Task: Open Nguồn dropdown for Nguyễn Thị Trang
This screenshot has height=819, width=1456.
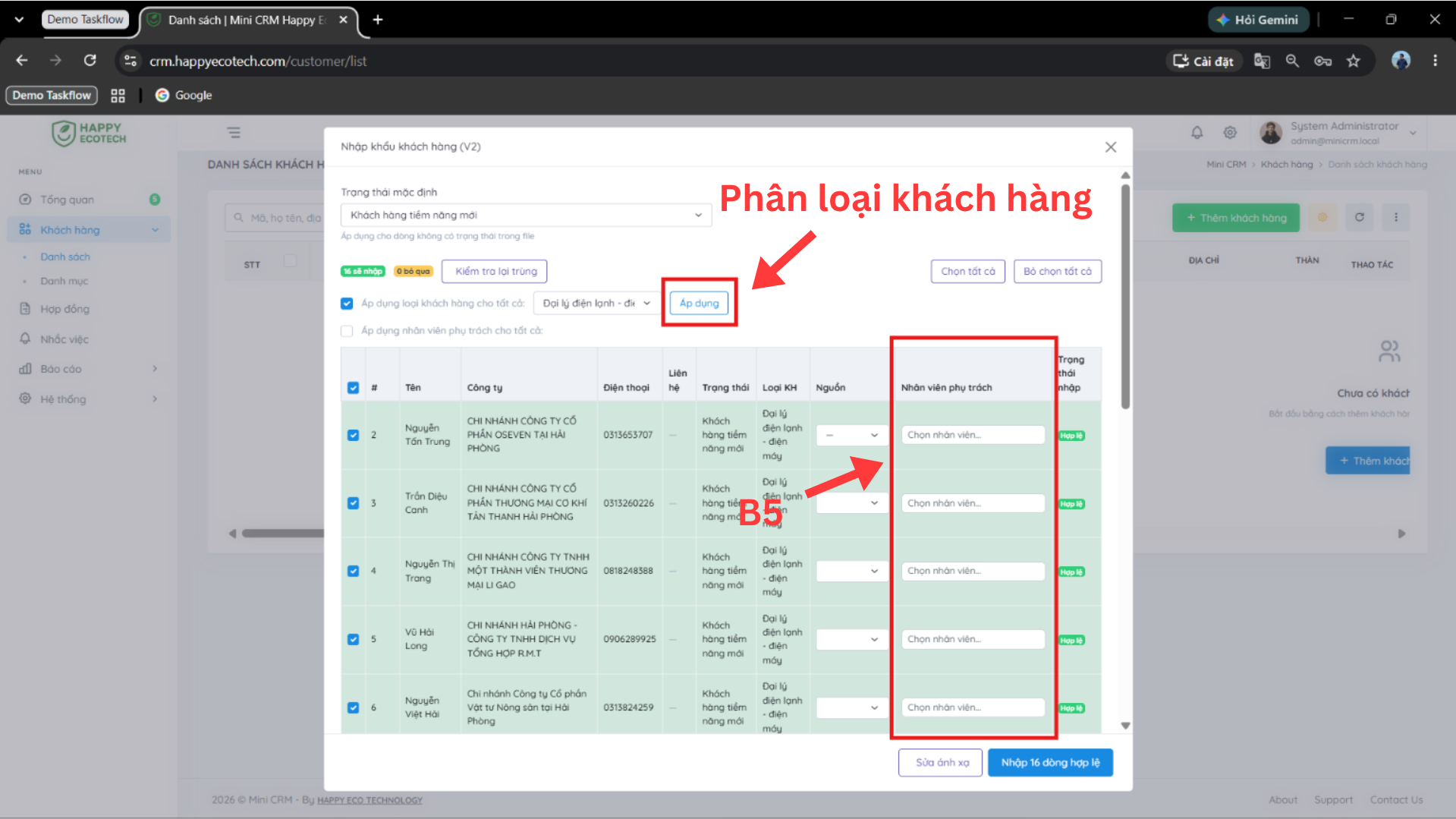Action: (851, 572)
